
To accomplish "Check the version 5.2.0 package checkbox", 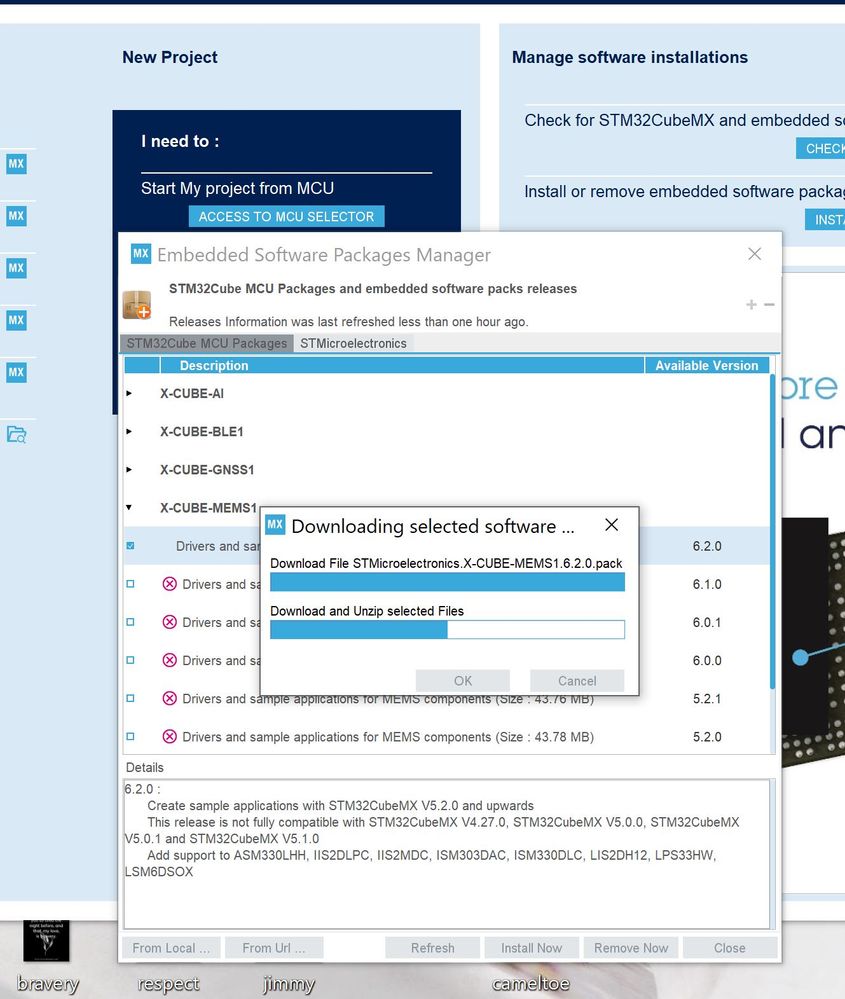I will 131,737.
